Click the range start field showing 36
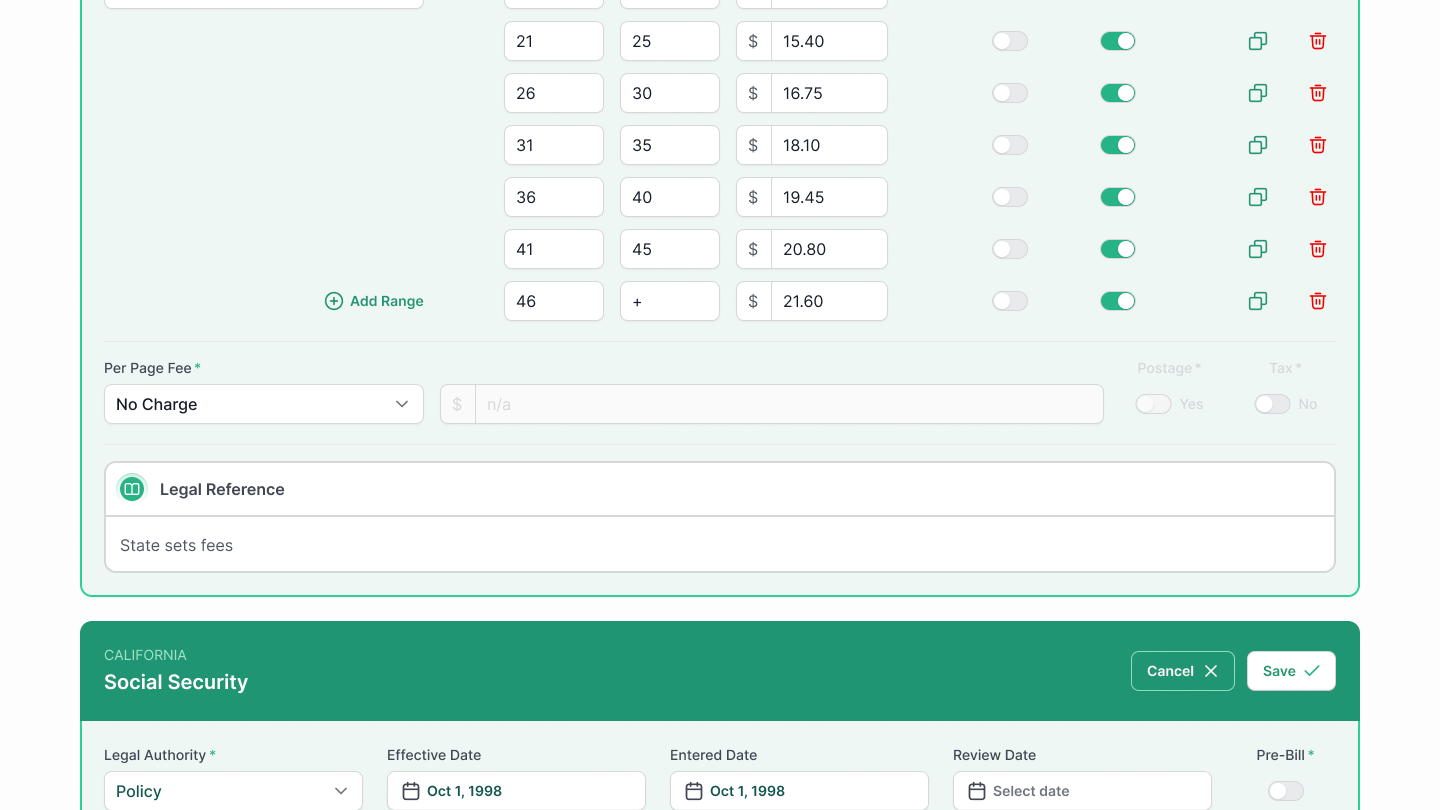Viewport: 1440px width, 810px height. click(x=554, y=197)
